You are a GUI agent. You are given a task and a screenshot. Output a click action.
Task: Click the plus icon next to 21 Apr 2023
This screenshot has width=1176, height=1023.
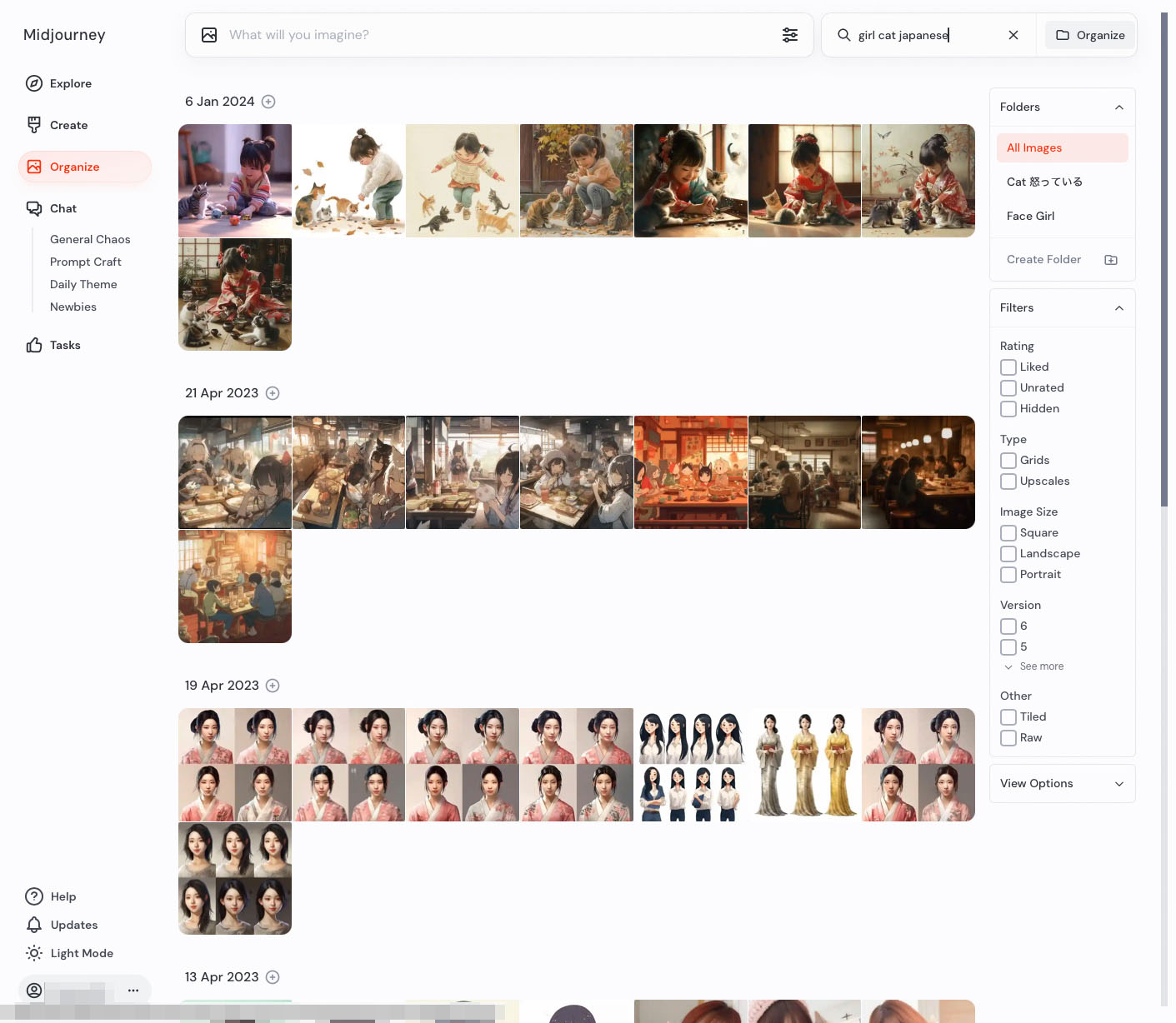[273, 393]
